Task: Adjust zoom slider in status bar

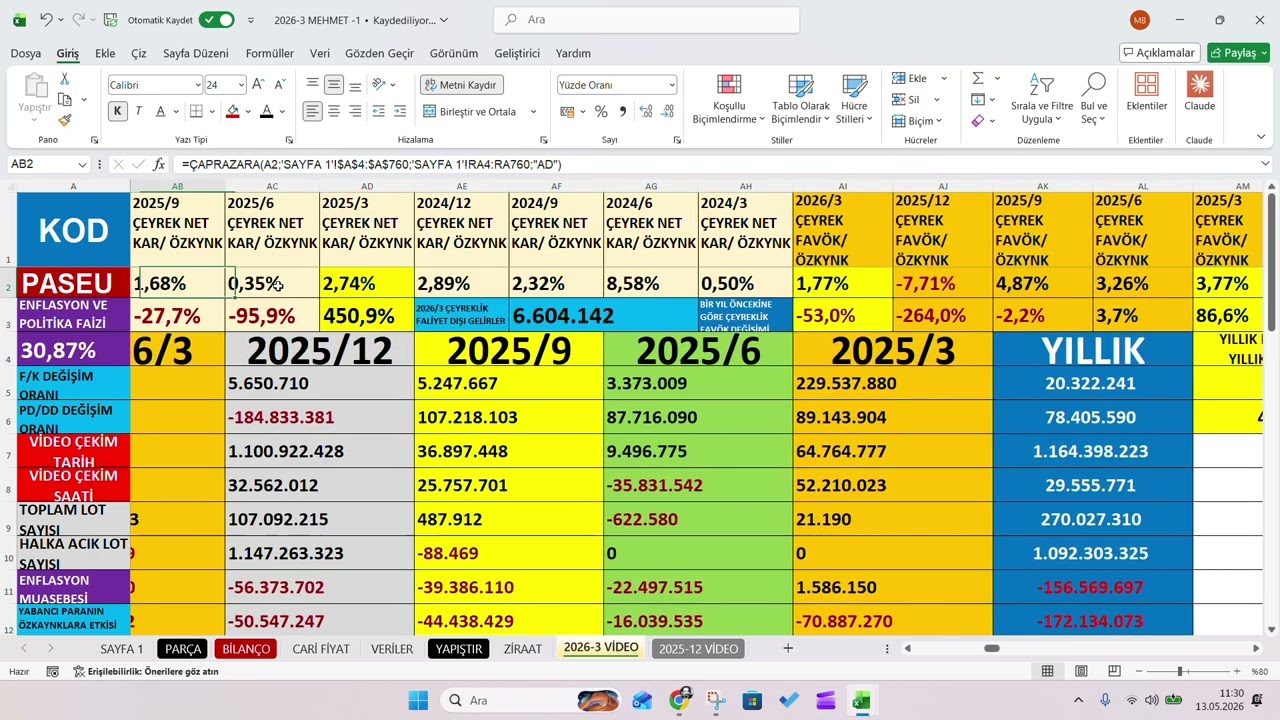Action: 1180,672
